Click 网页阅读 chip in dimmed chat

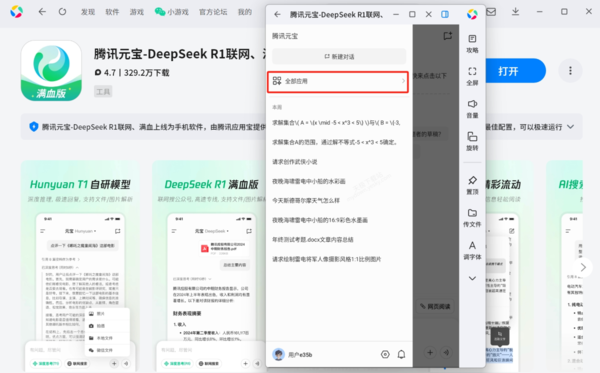(435, 306)
